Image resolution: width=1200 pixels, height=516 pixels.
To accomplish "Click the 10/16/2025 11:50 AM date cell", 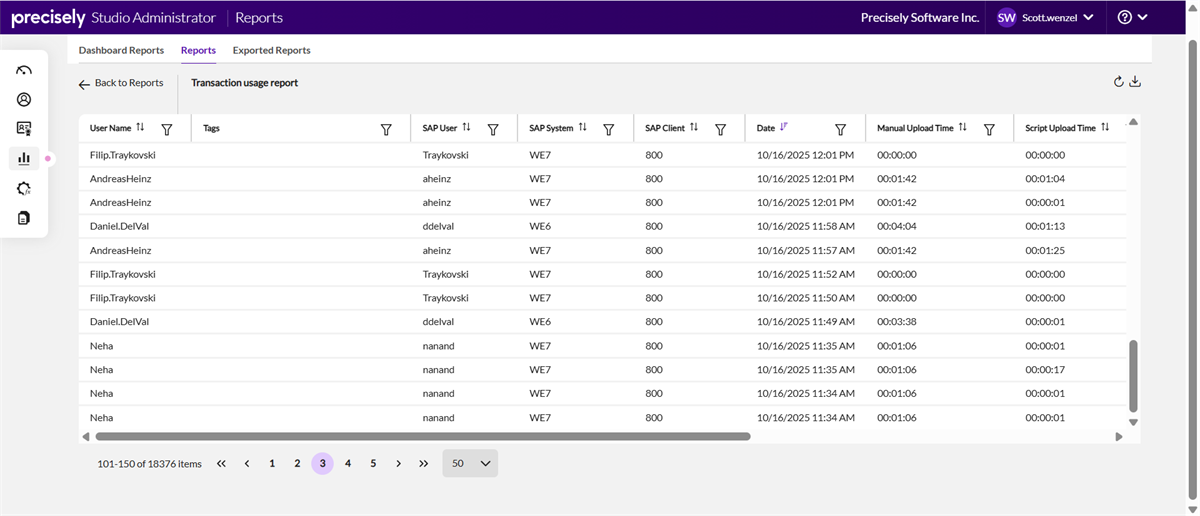I will (805, 298).
